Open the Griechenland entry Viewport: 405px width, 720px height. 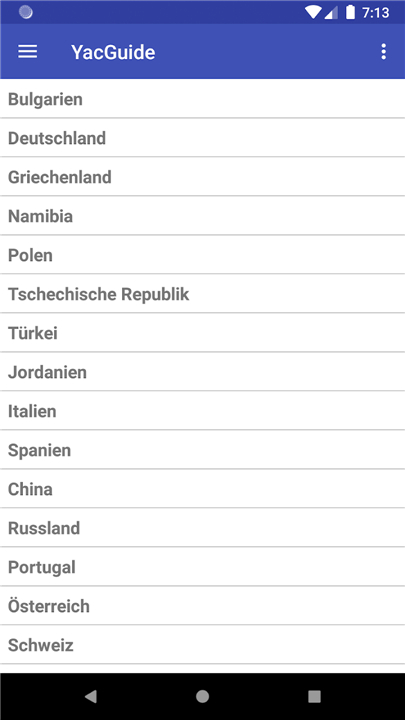pos(202,177)
